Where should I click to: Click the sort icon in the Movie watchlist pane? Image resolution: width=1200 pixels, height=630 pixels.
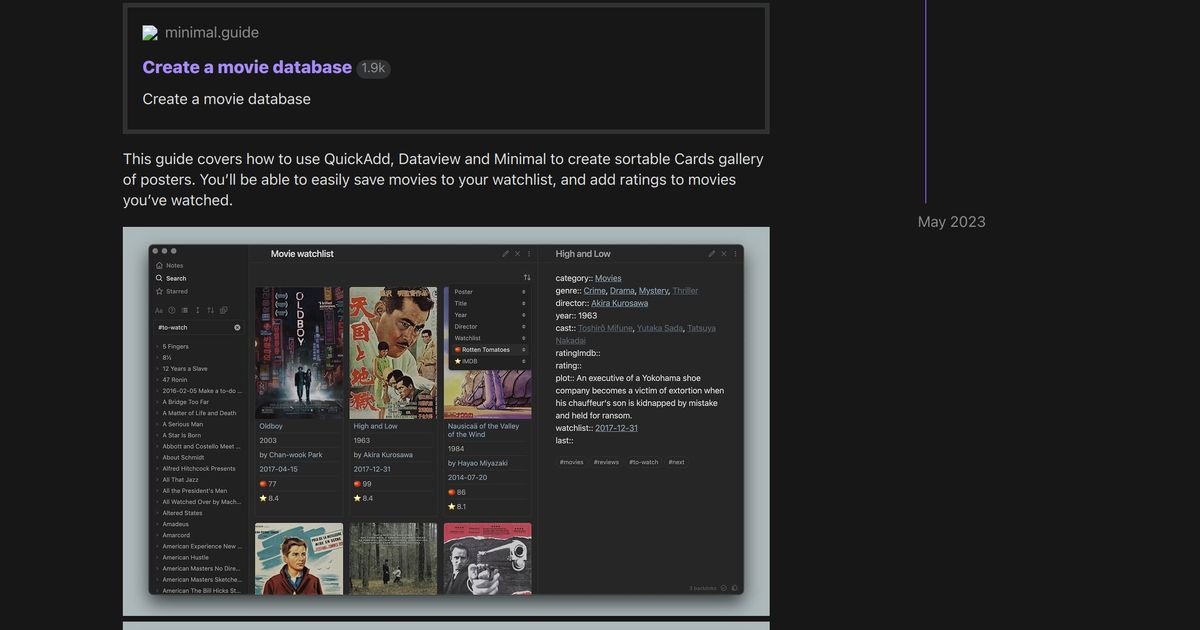(527, 276)
